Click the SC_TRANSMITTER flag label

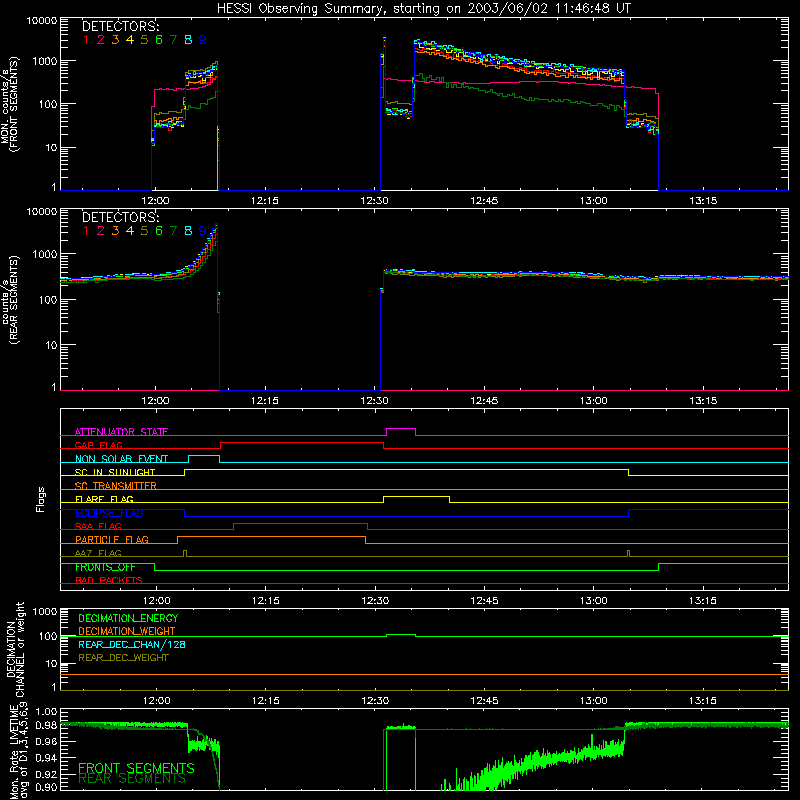[x=116, y=486]
